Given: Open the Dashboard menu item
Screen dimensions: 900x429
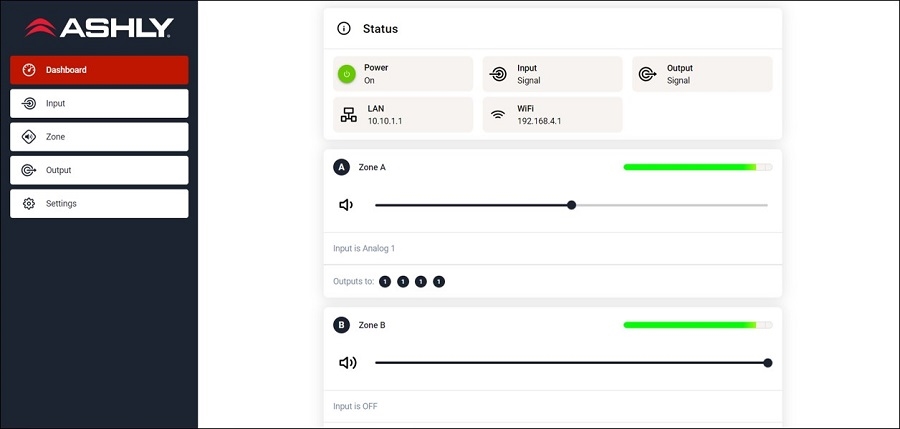Looking at the screenshot, I should coord(99,70).
